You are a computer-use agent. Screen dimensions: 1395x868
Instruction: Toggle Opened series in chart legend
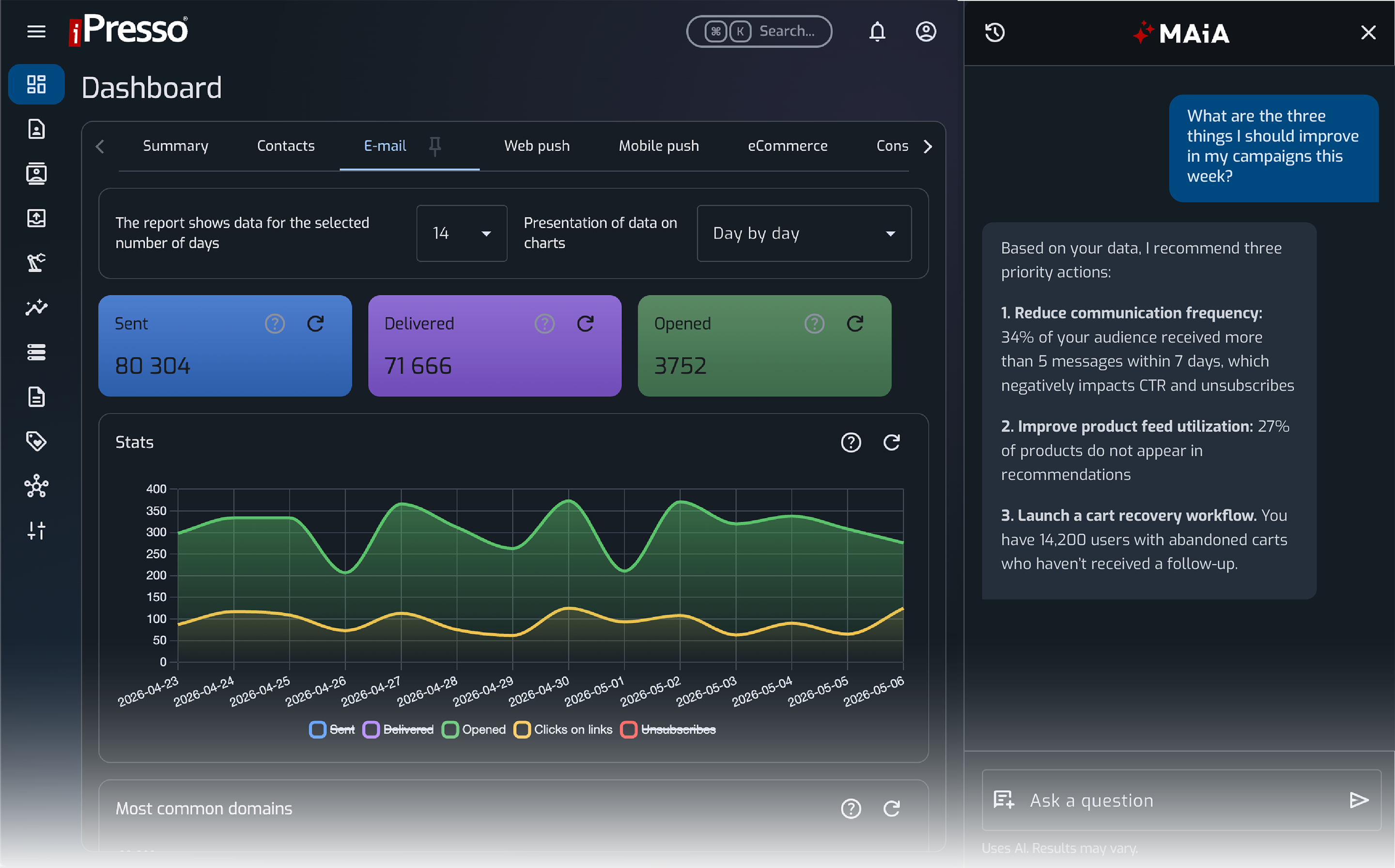coord(474,729)
